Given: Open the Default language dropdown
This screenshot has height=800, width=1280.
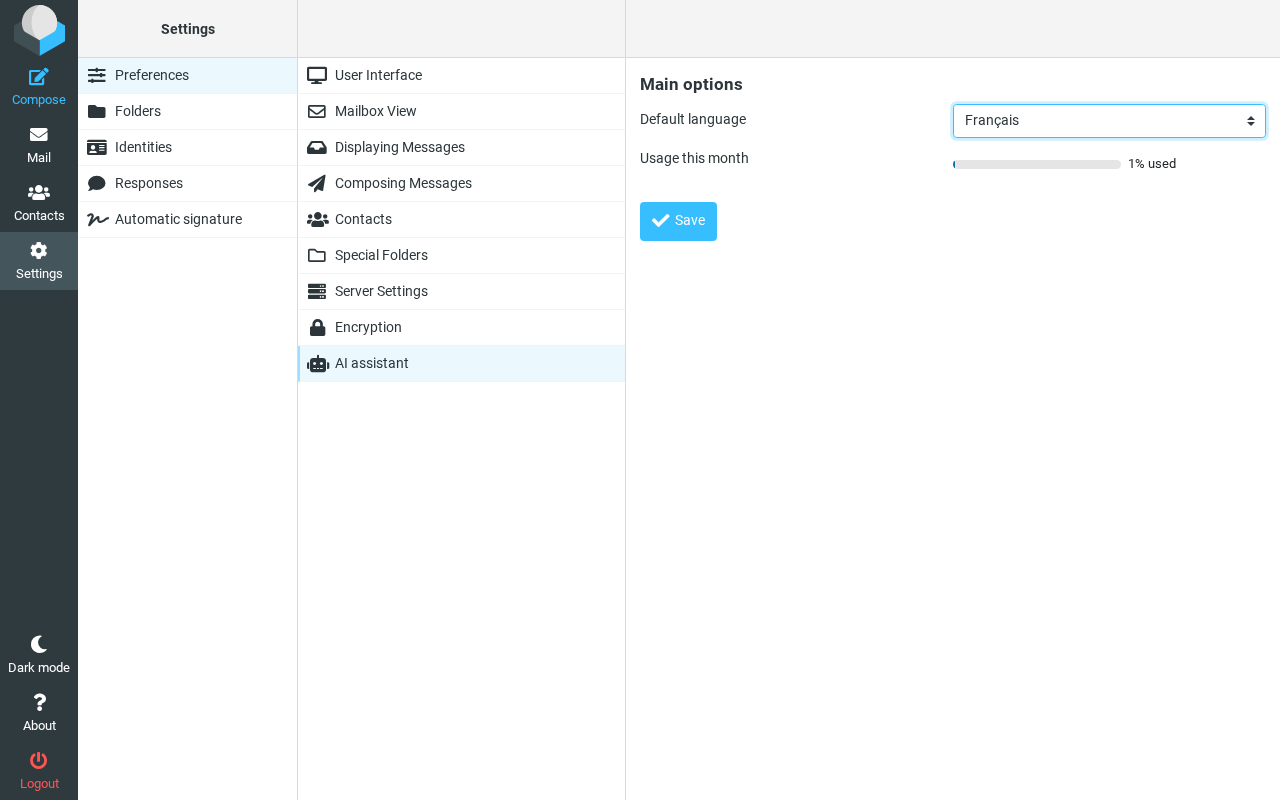Looking at the screenshot, I should click(x=1109, y=121).
